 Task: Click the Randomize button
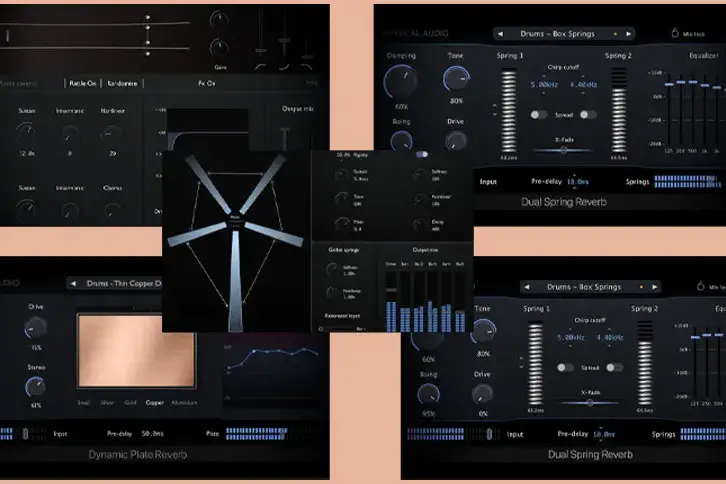tap(122, 83)
